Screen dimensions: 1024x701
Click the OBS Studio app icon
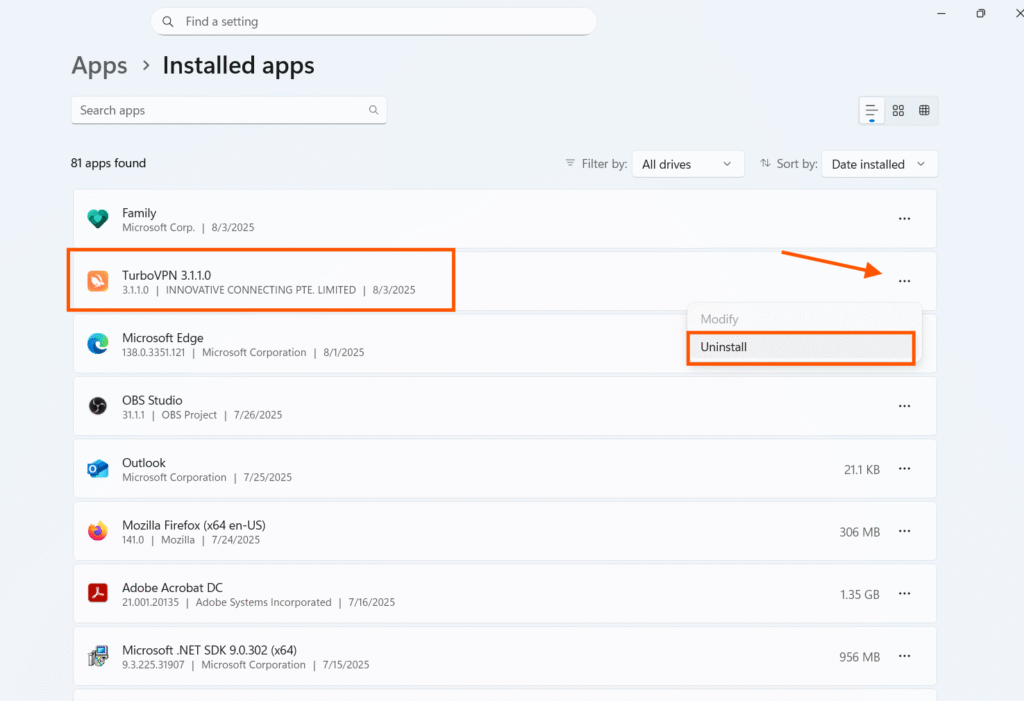click(98, 406)
